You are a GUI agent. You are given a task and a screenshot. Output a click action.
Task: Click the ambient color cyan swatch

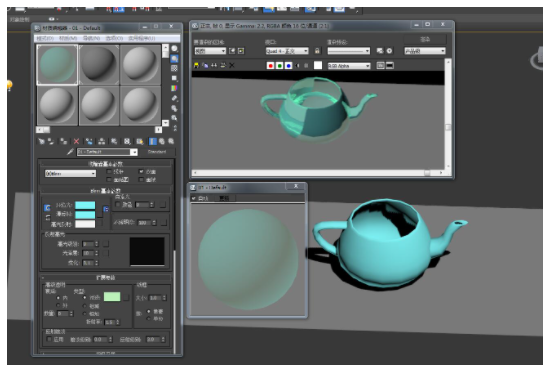[x=85, y=205]
